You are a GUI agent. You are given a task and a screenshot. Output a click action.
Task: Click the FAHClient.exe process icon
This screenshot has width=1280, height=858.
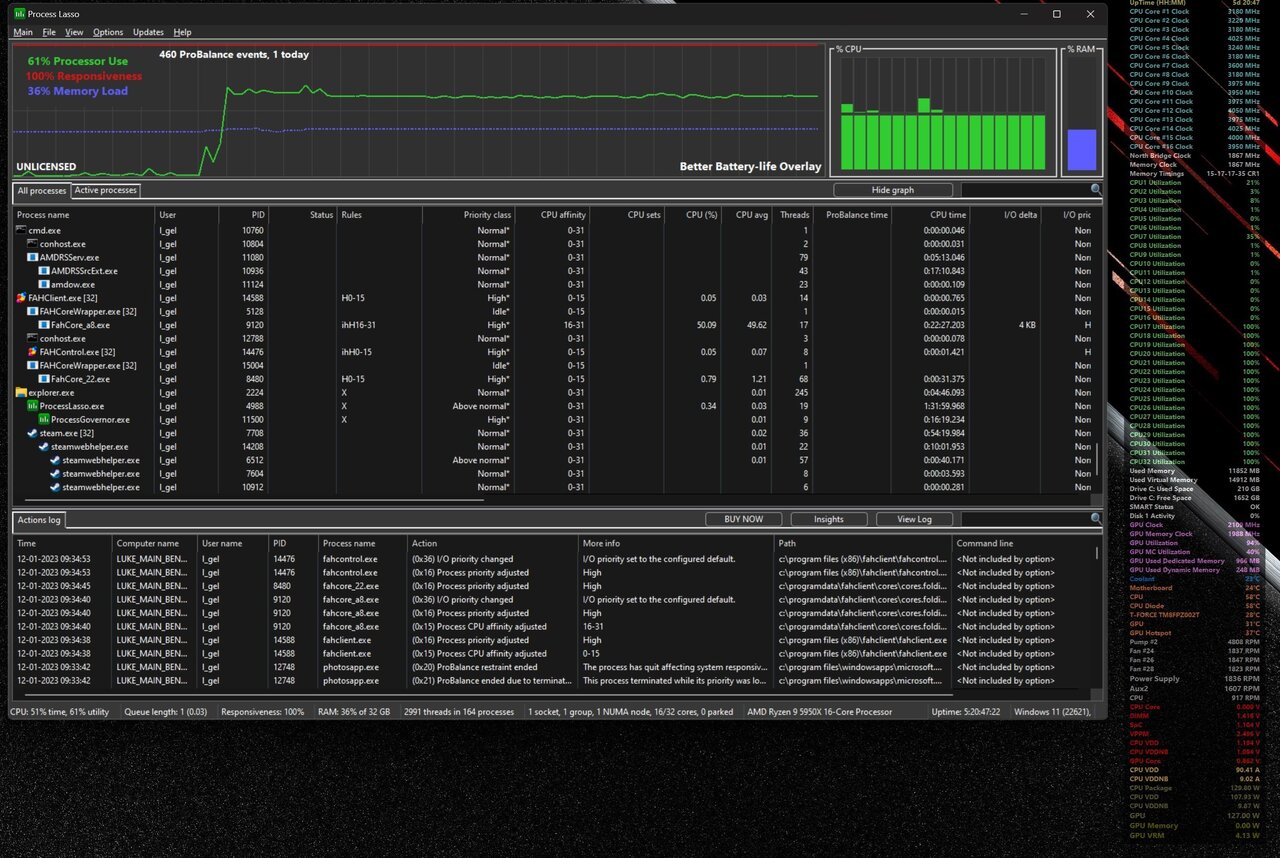21,298
